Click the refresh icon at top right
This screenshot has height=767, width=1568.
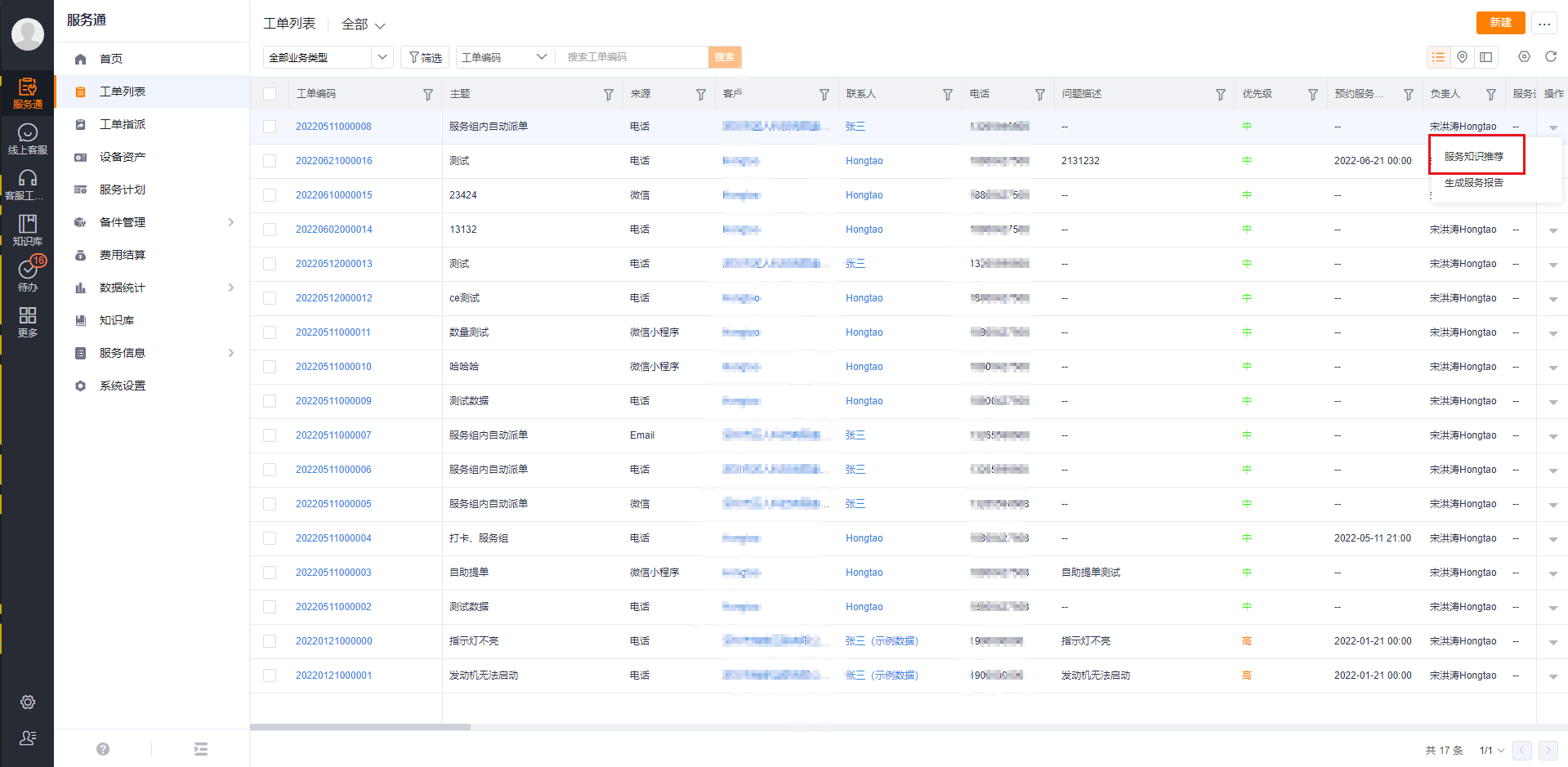(x=1550, y=57)
